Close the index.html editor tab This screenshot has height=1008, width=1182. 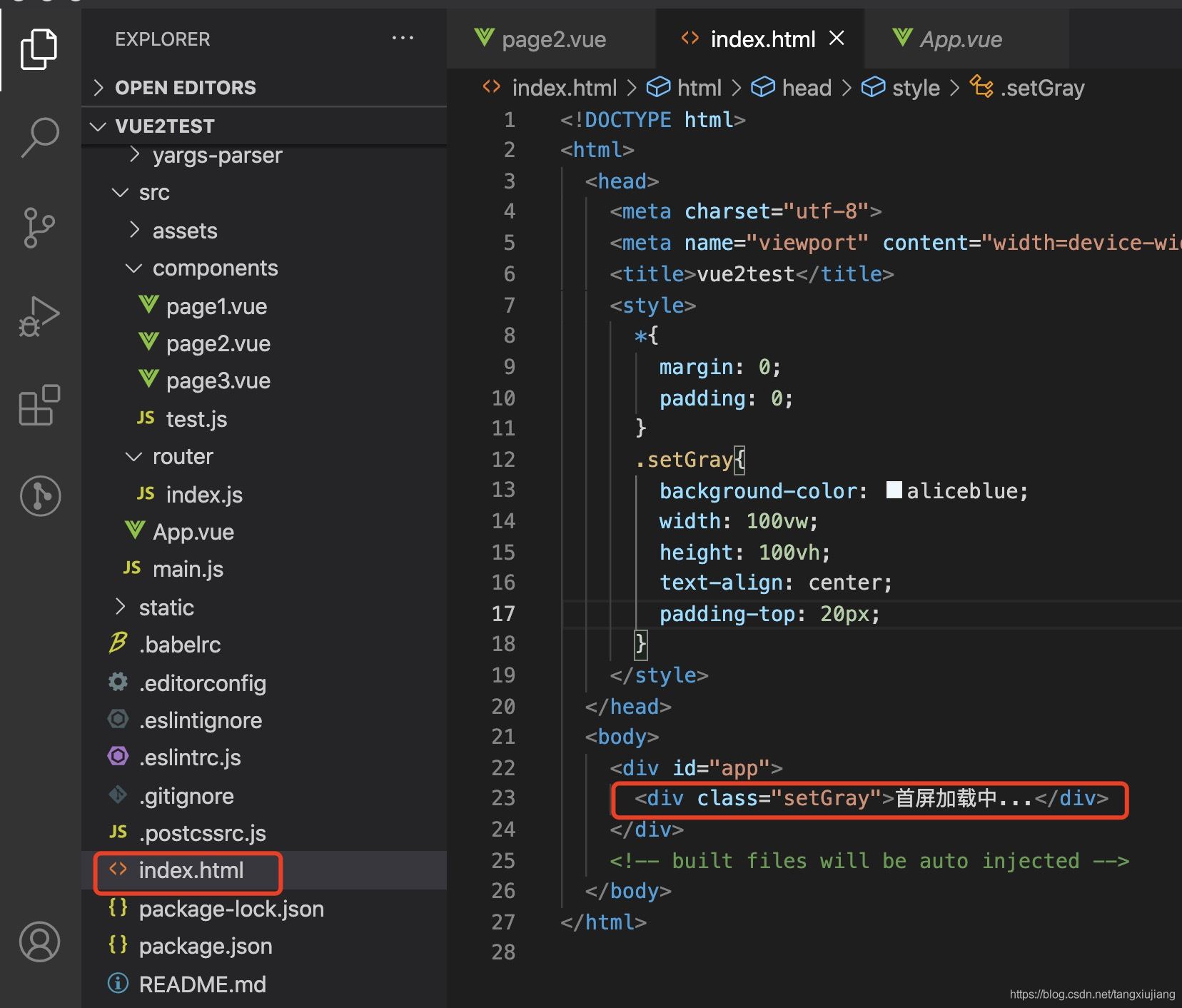837,39
